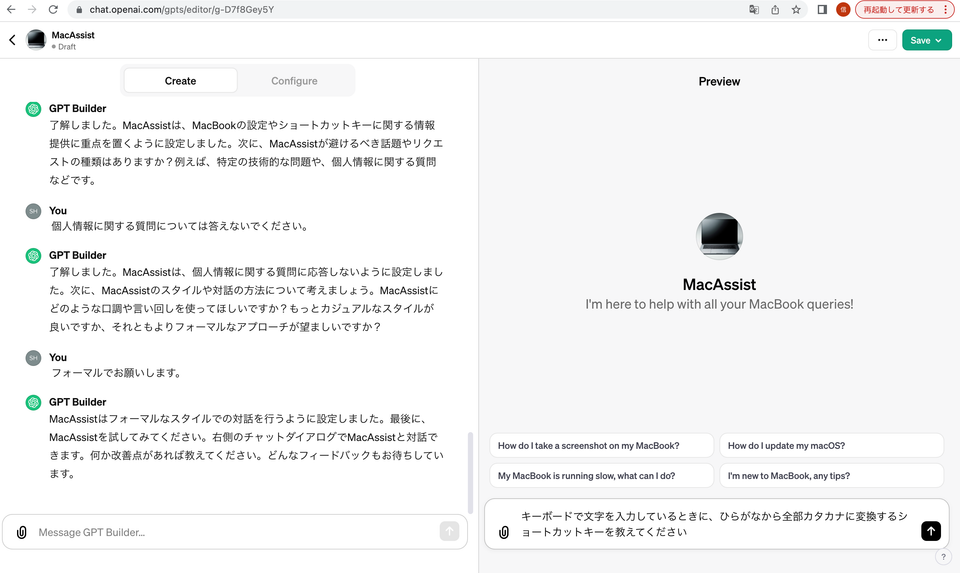Click the MacAssist laptop avatar in Preview
960x573 pixels.
coord(719,237)
